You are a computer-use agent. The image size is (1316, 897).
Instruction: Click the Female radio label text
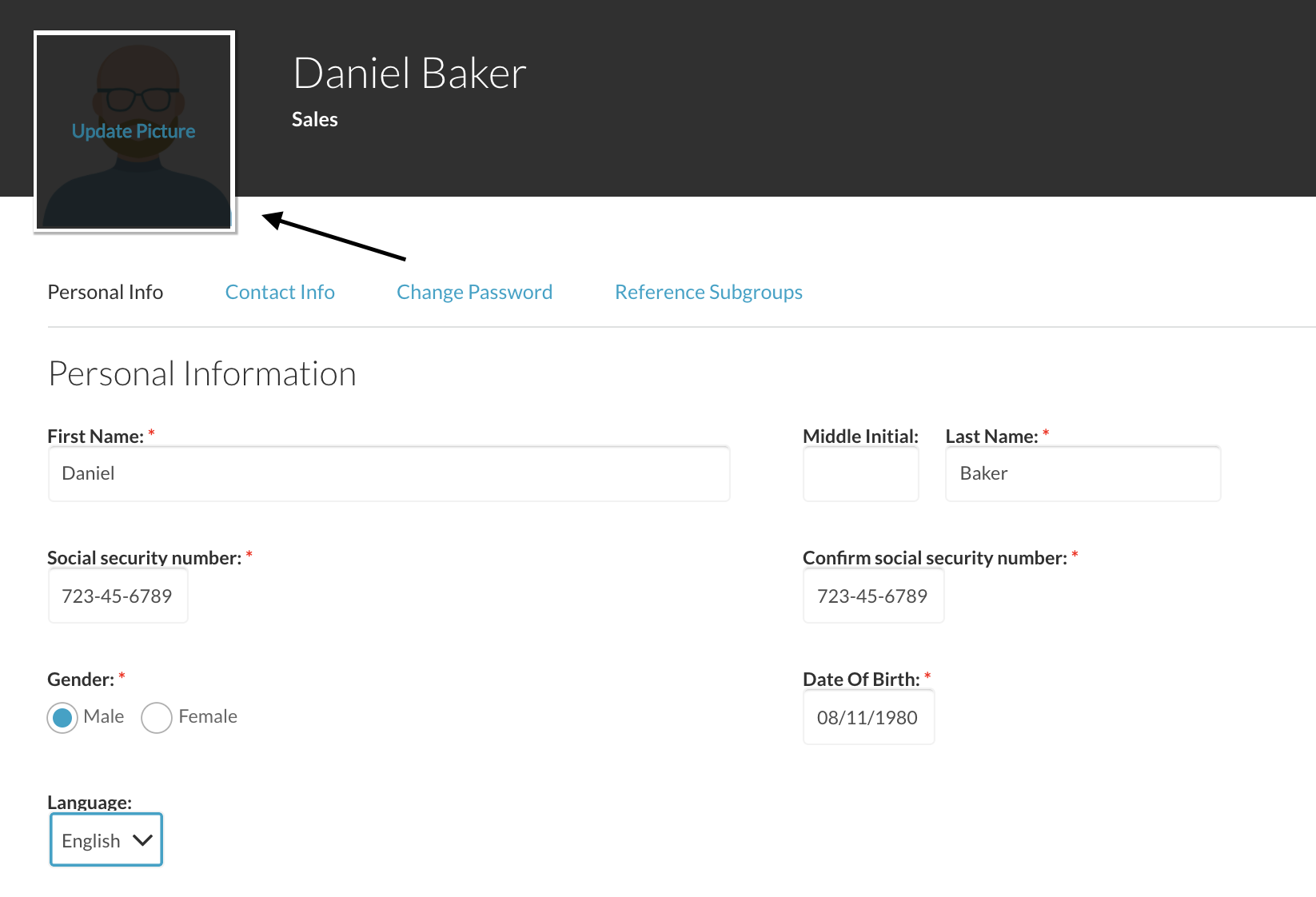[x=208, y=716]
